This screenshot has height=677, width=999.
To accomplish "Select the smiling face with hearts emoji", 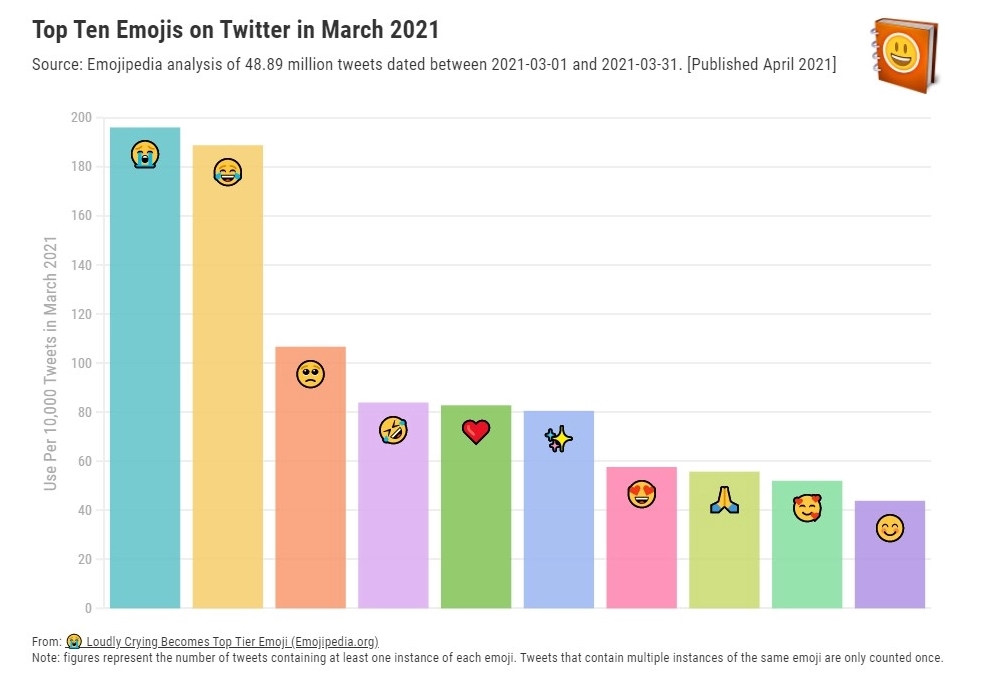I will point(807,508).
